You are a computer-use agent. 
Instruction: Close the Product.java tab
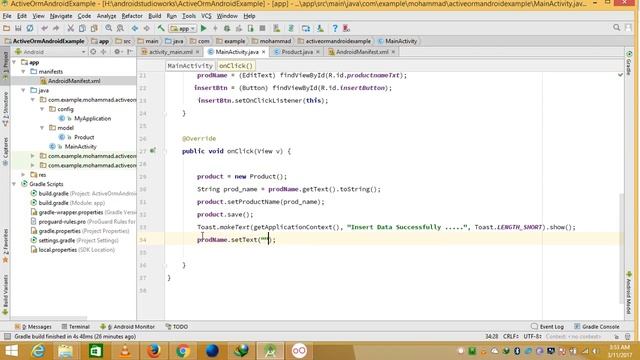click(x=318, y=52)
